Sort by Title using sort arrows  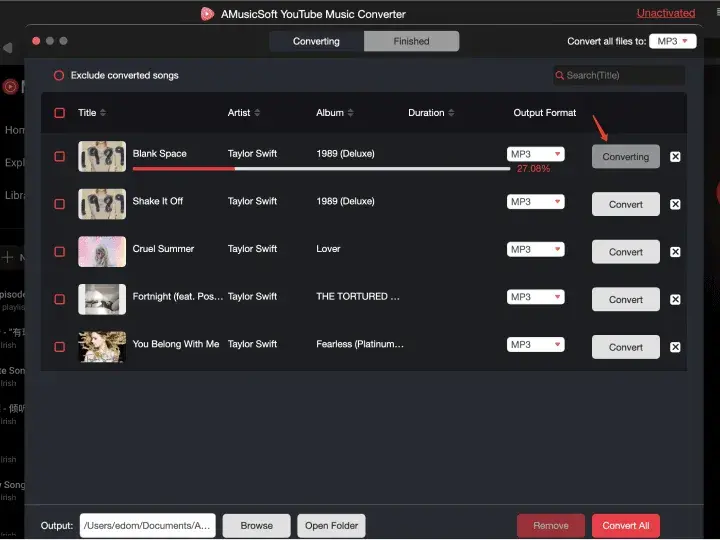[x=103, y=112]
